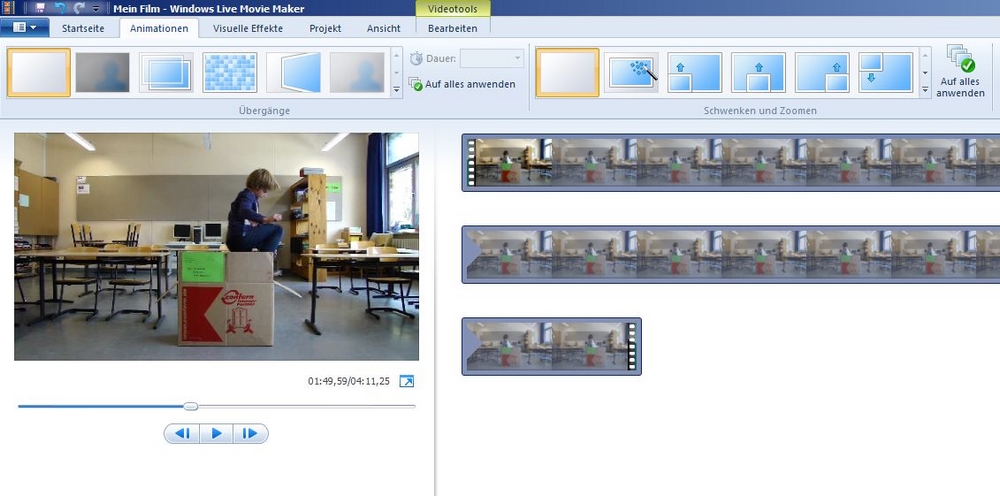Screen dimensions: 1000x496
Task: Step to the previous frame
Action: click(x=182, y=433)
